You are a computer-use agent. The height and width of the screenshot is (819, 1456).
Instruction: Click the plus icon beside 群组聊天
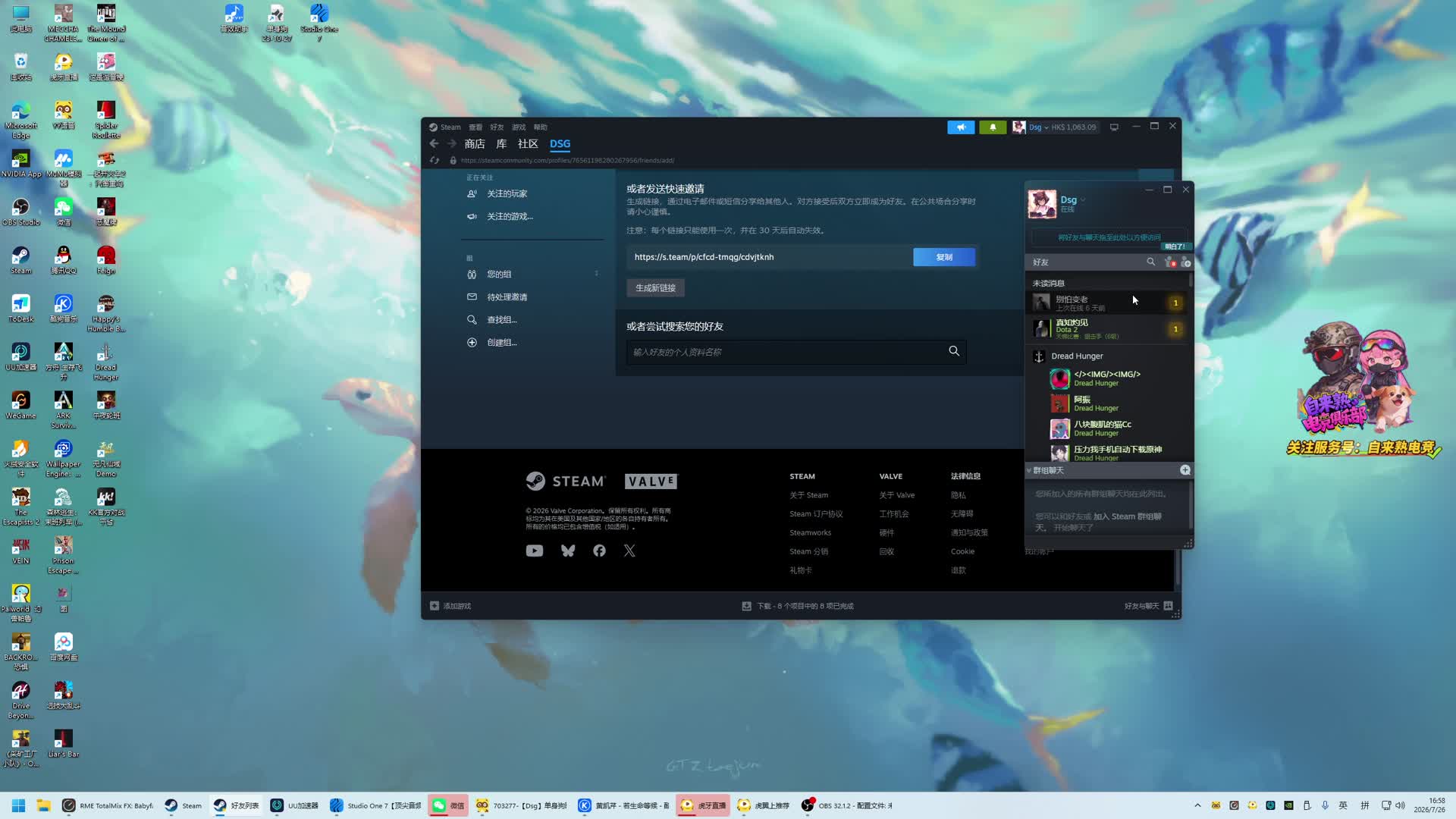(1185, 470)
